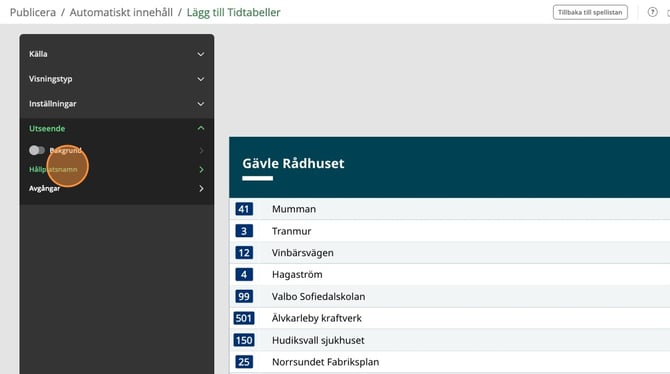
Task: Select Lägg till Tidtabeller breadcrumb
Action: pyautogui.click(x=233, y=12)
